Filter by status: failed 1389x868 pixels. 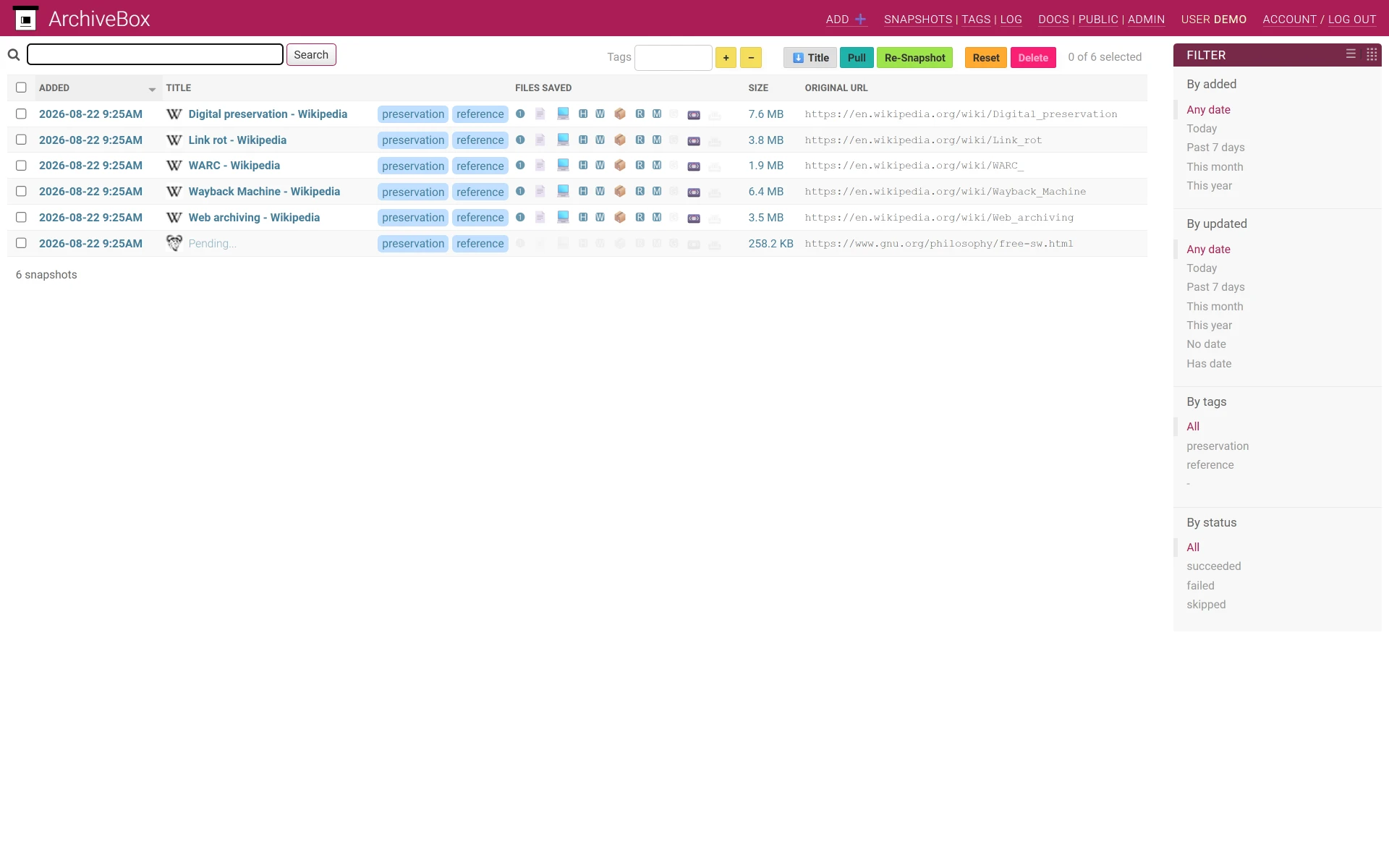(1200, 586)
